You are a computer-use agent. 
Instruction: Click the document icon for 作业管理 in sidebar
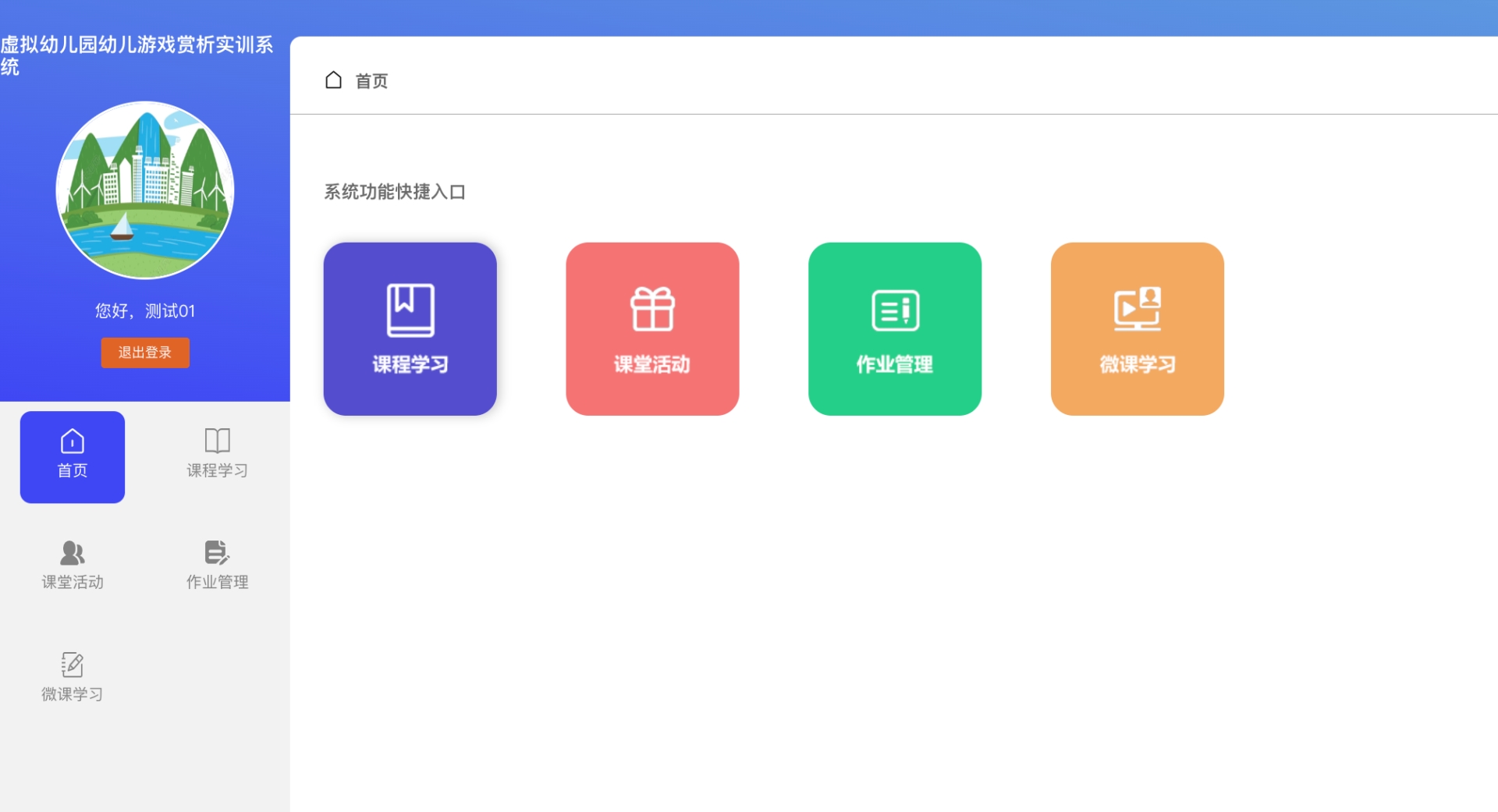click(216, 552)
